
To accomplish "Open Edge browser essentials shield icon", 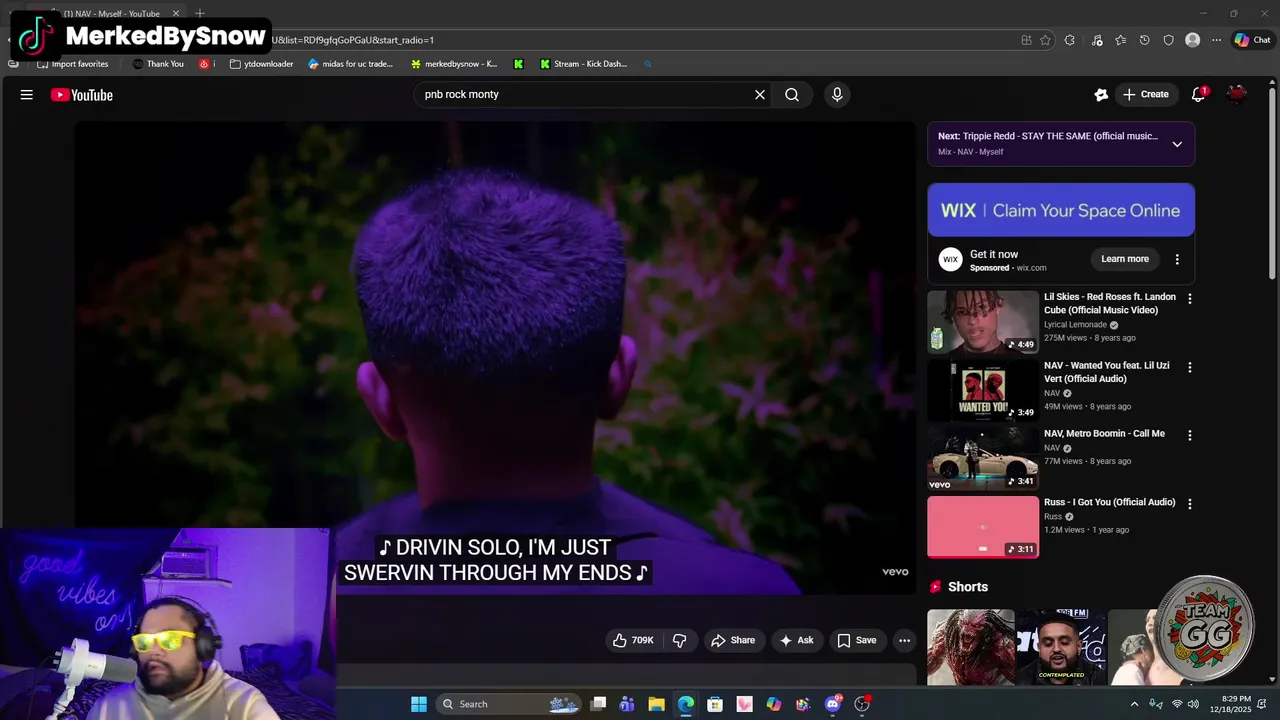I will (x=1168, y=40).
